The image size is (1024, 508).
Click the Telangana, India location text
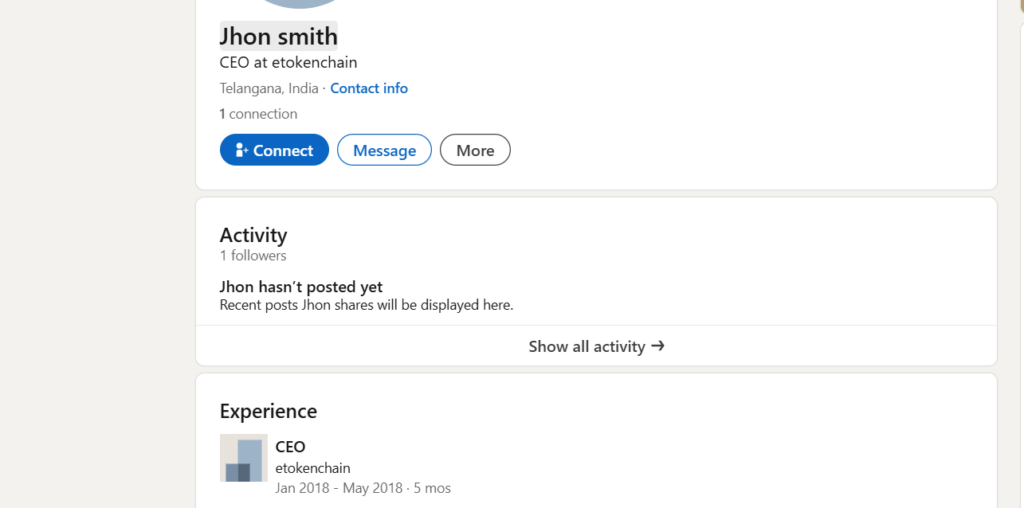(x=269, y=88)
